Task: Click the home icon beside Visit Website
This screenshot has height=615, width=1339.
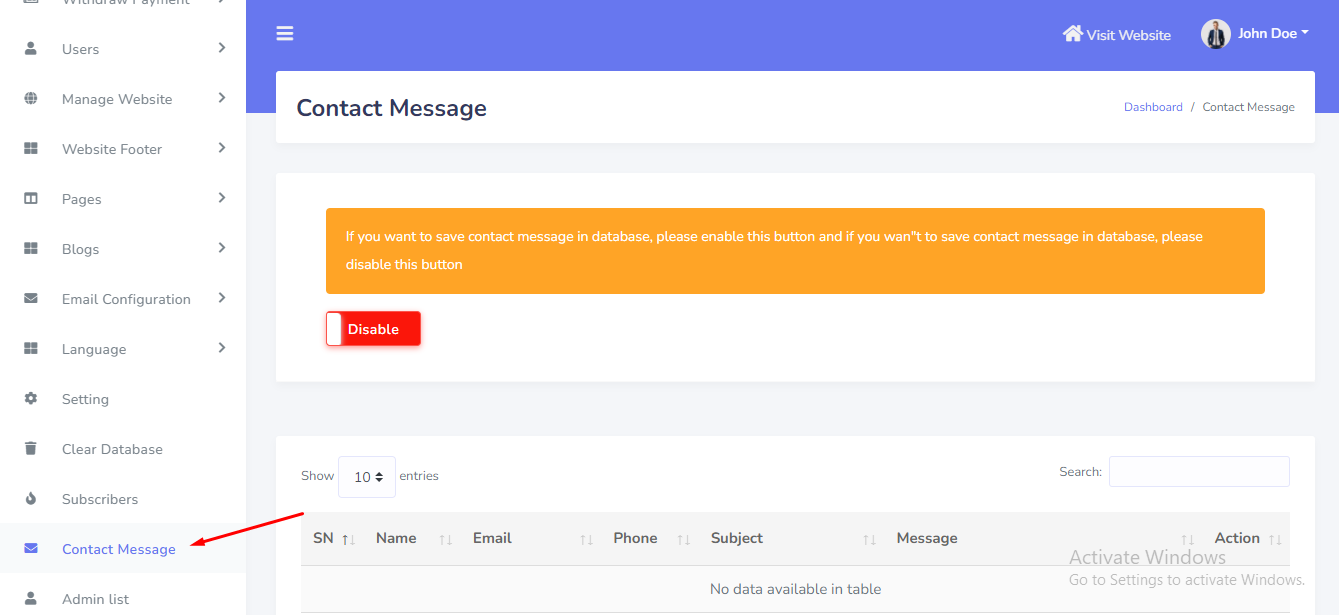Action: coord(1072,34)
